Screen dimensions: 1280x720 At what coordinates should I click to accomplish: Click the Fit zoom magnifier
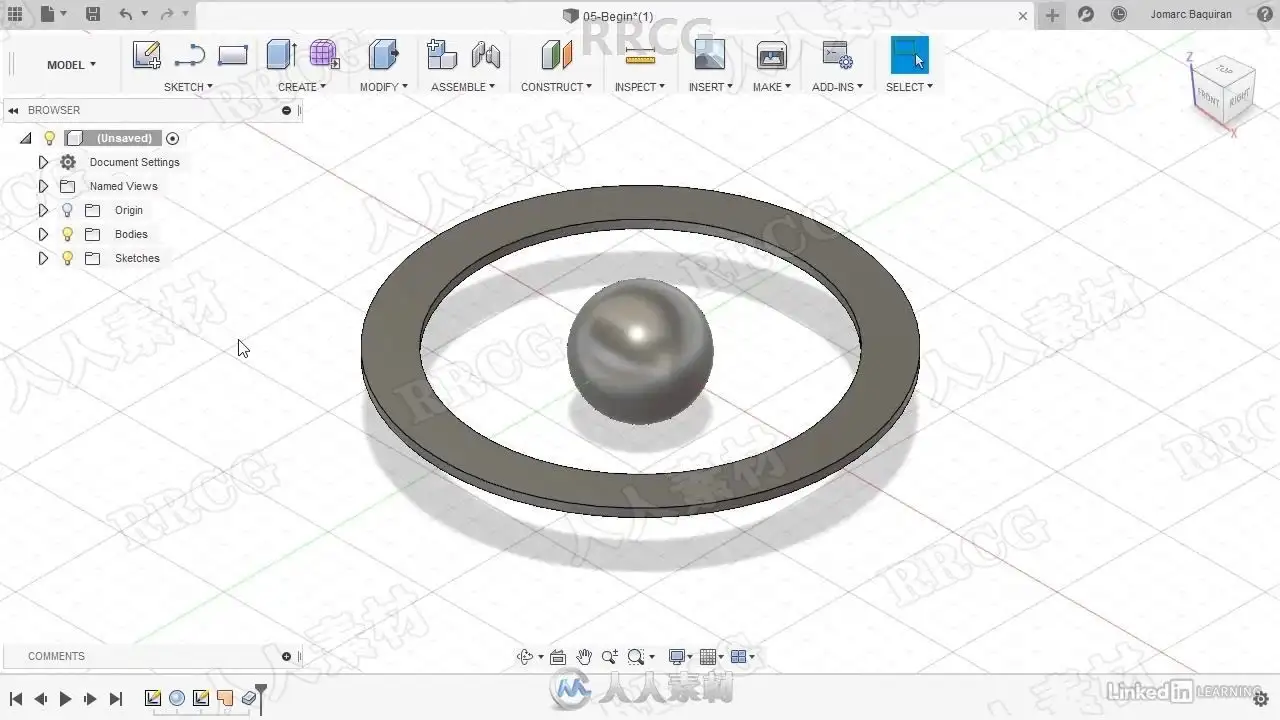[635, 657]
